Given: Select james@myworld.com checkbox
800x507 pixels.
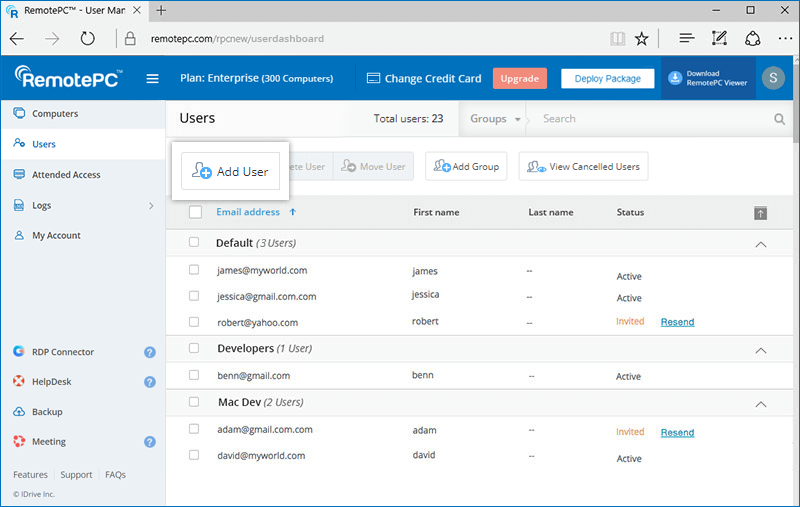Looking at the screenshot, I should pos(194,269).
